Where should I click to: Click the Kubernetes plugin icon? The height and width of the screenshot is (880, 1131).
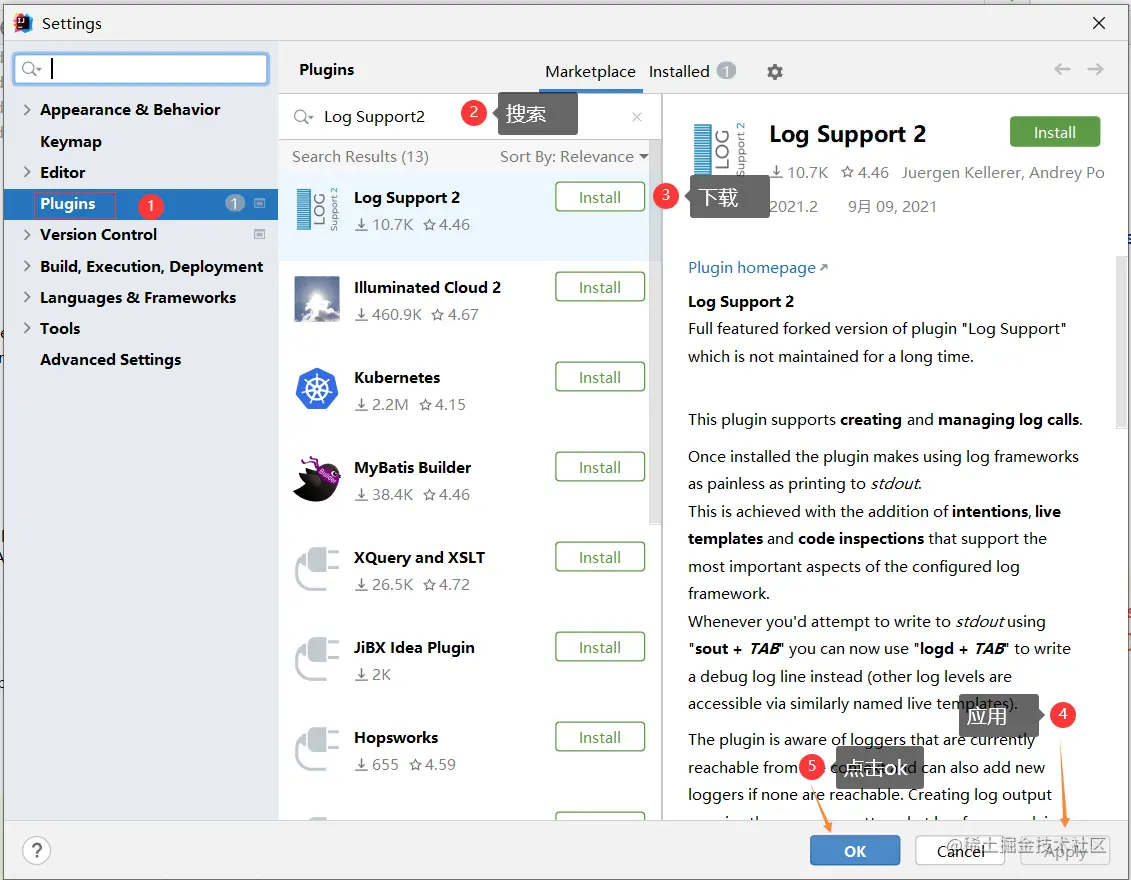[317, 389]
